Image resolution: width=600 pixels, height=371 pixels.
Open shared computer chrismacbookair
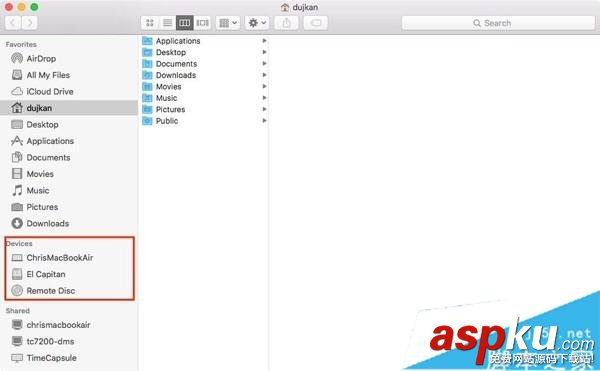(69, 325)
